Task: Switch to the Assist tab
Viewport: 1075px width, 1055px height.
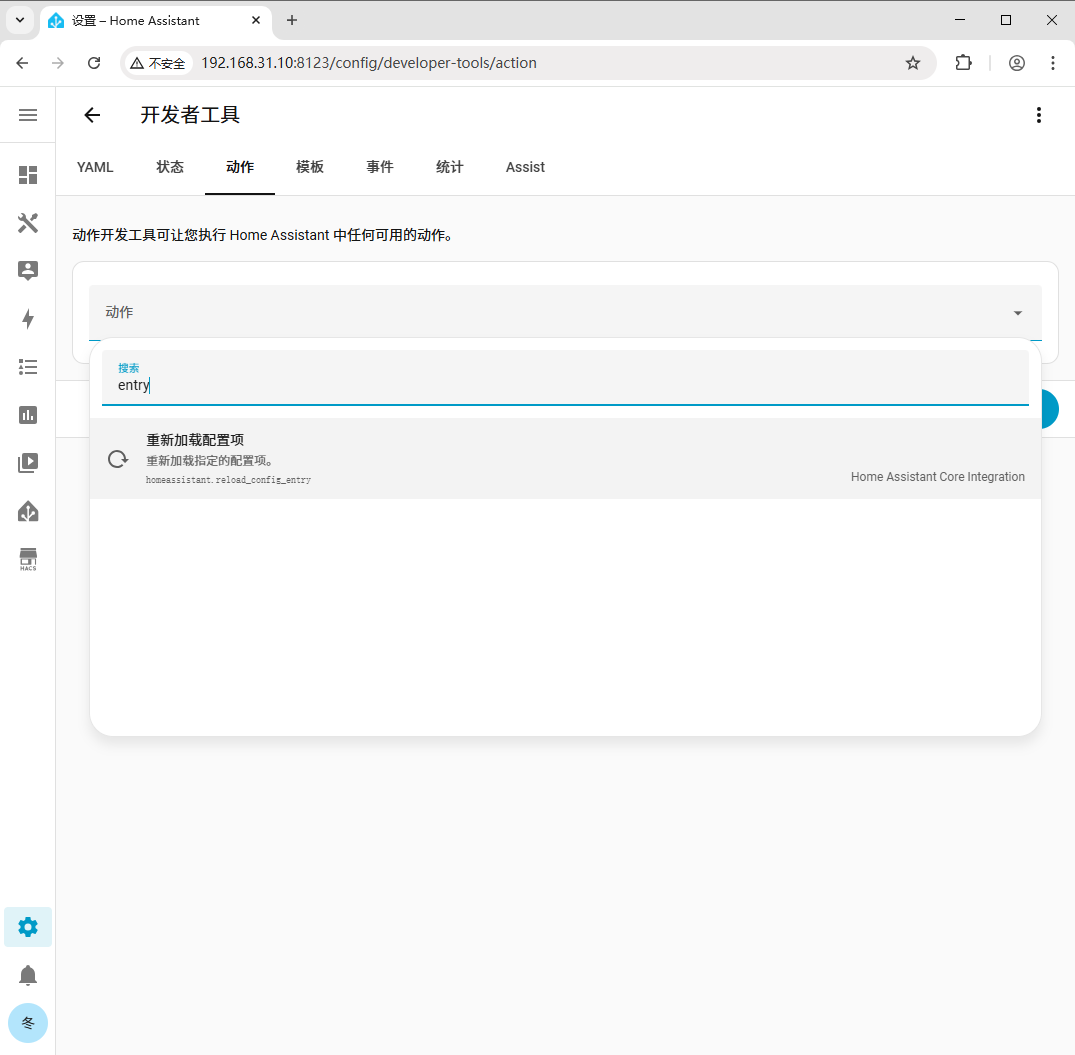Action: [525, 167]
